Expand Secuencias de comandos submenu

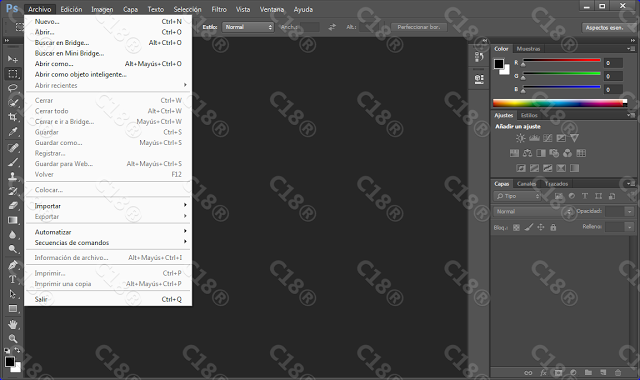point(108,242)
